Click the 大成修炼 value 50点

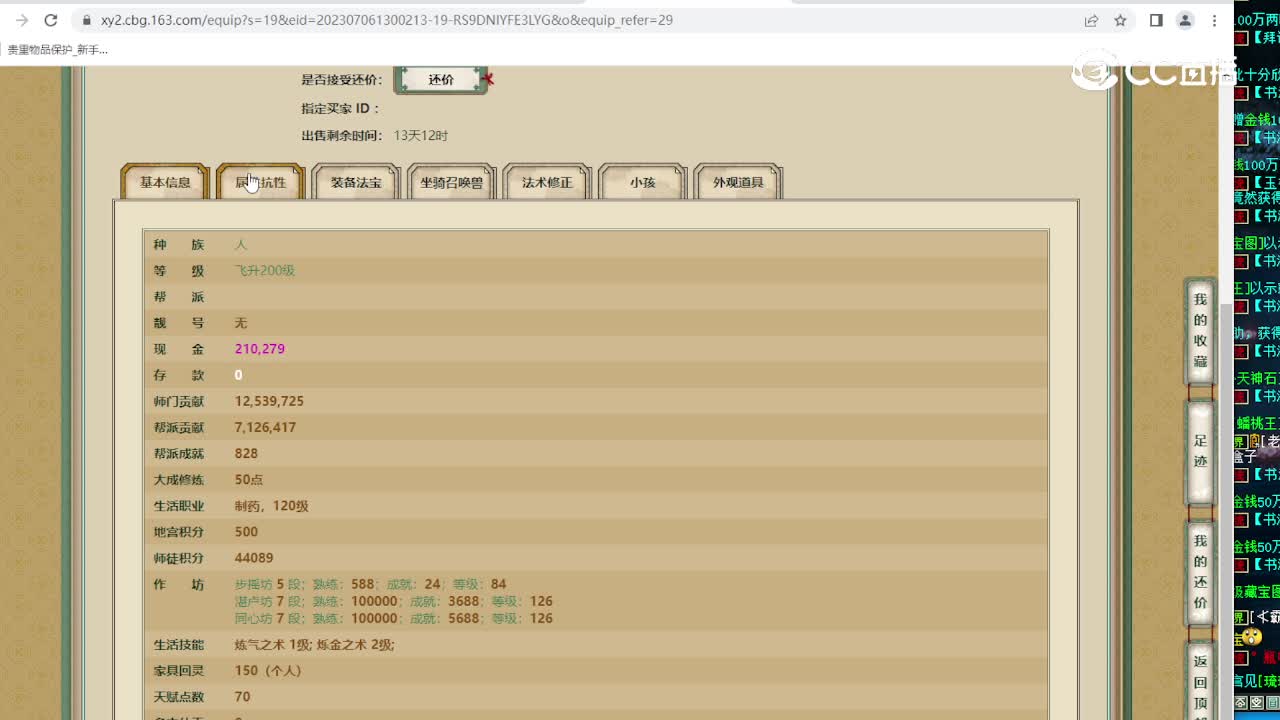coord(249,480)
